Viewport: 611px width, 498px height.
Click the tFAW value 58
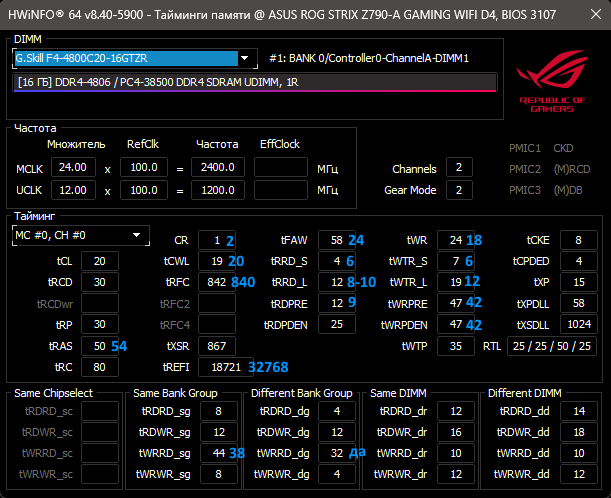[337, 240]
